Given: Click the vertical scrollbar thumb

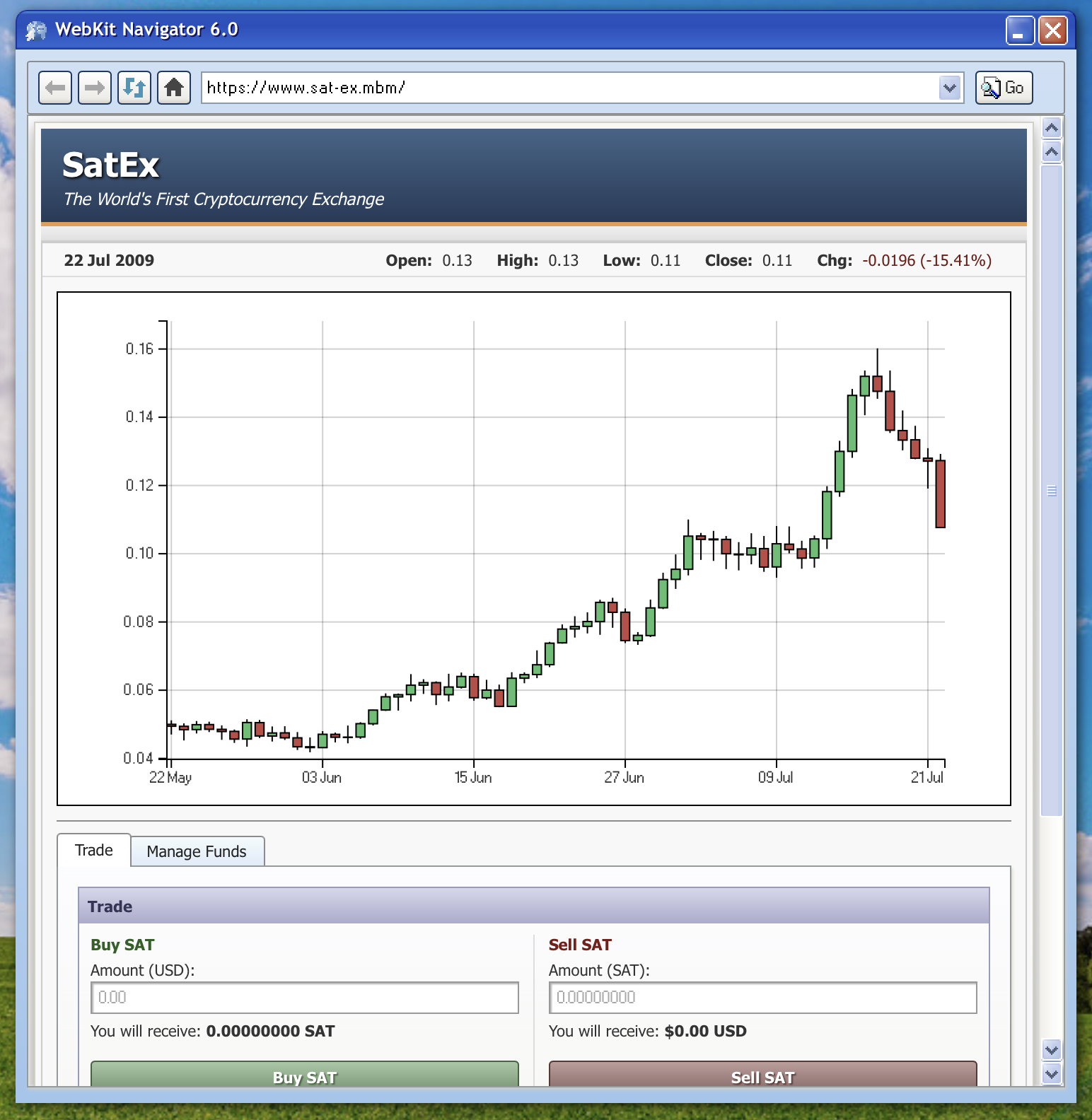Looking at the screenshot, I should pos(1052,490).
